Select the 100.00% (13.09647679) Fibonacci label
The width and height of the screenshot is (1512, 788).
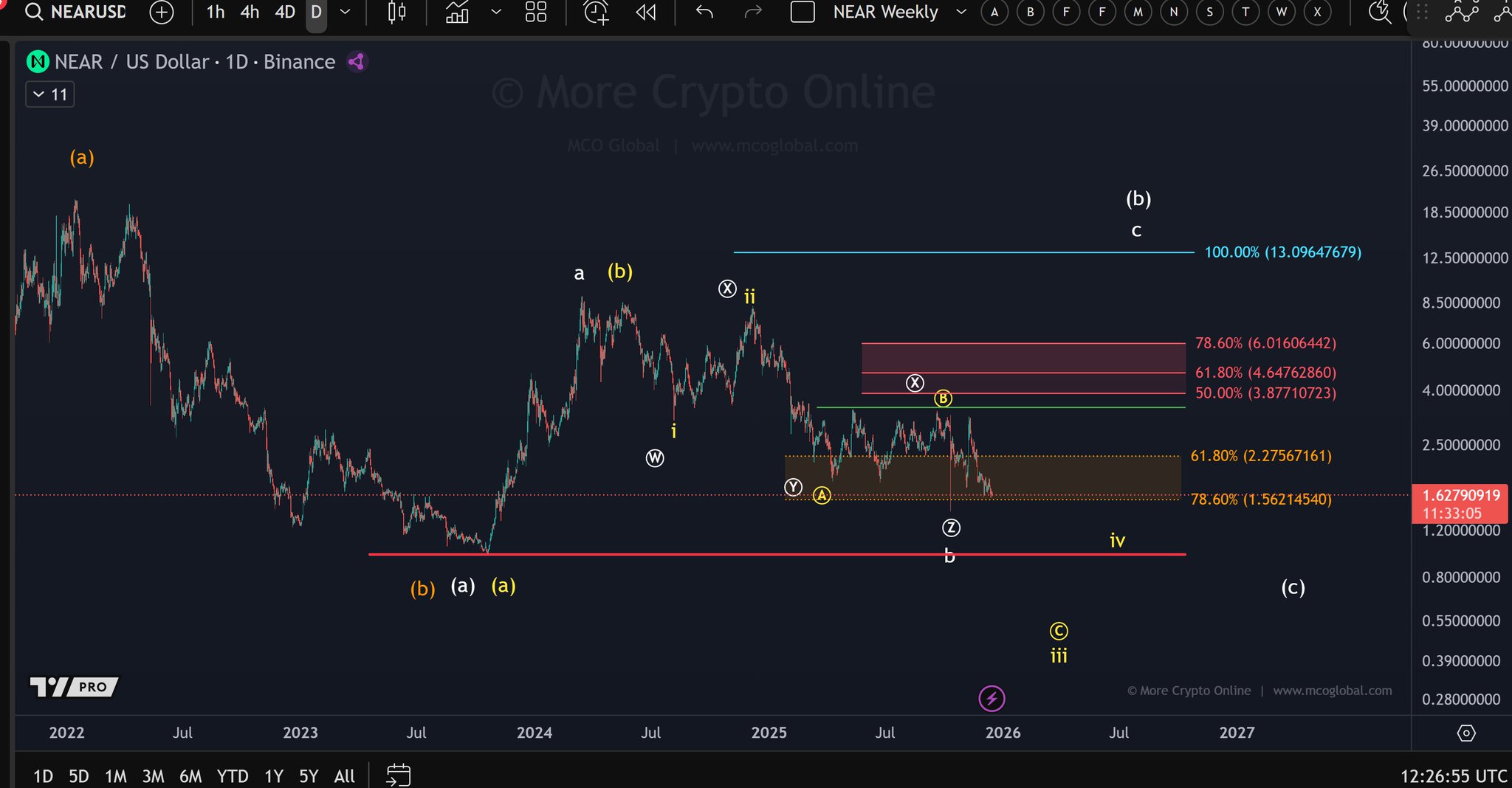pos(1283,252)
